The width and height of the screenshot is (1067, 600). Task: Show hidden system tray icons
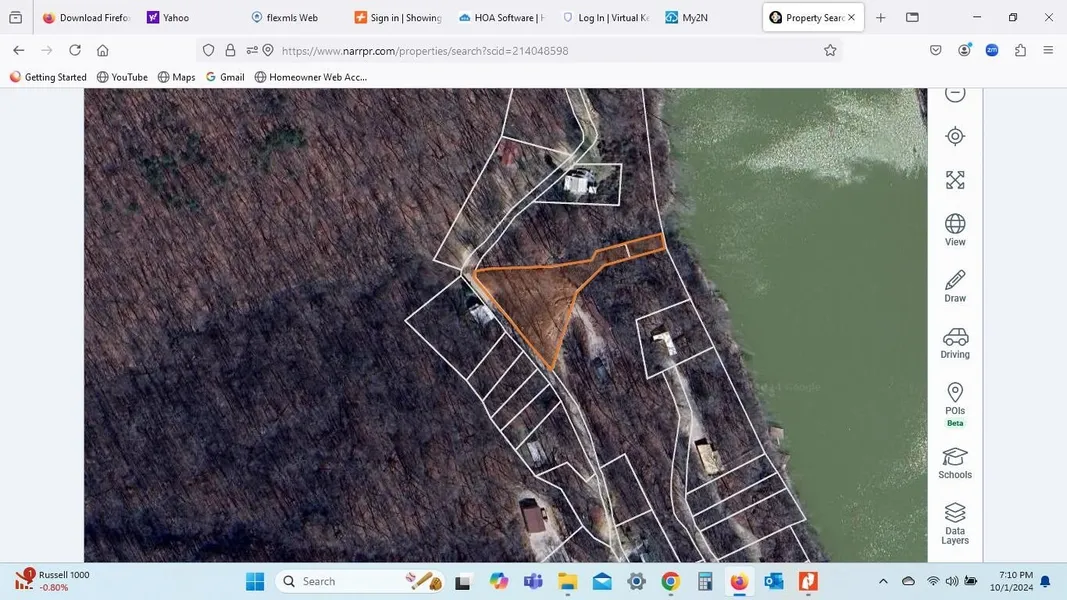point(883,581)
